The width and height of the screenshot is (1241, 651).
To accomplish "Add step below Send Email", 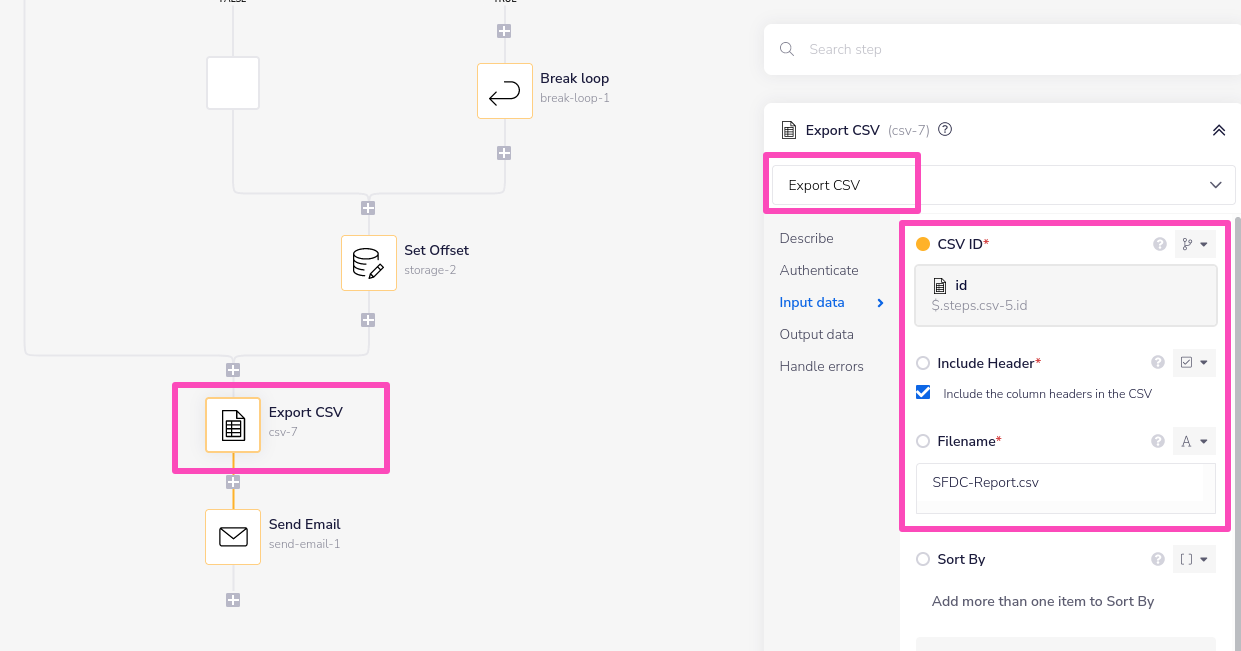I will click(x=233, y=600).
